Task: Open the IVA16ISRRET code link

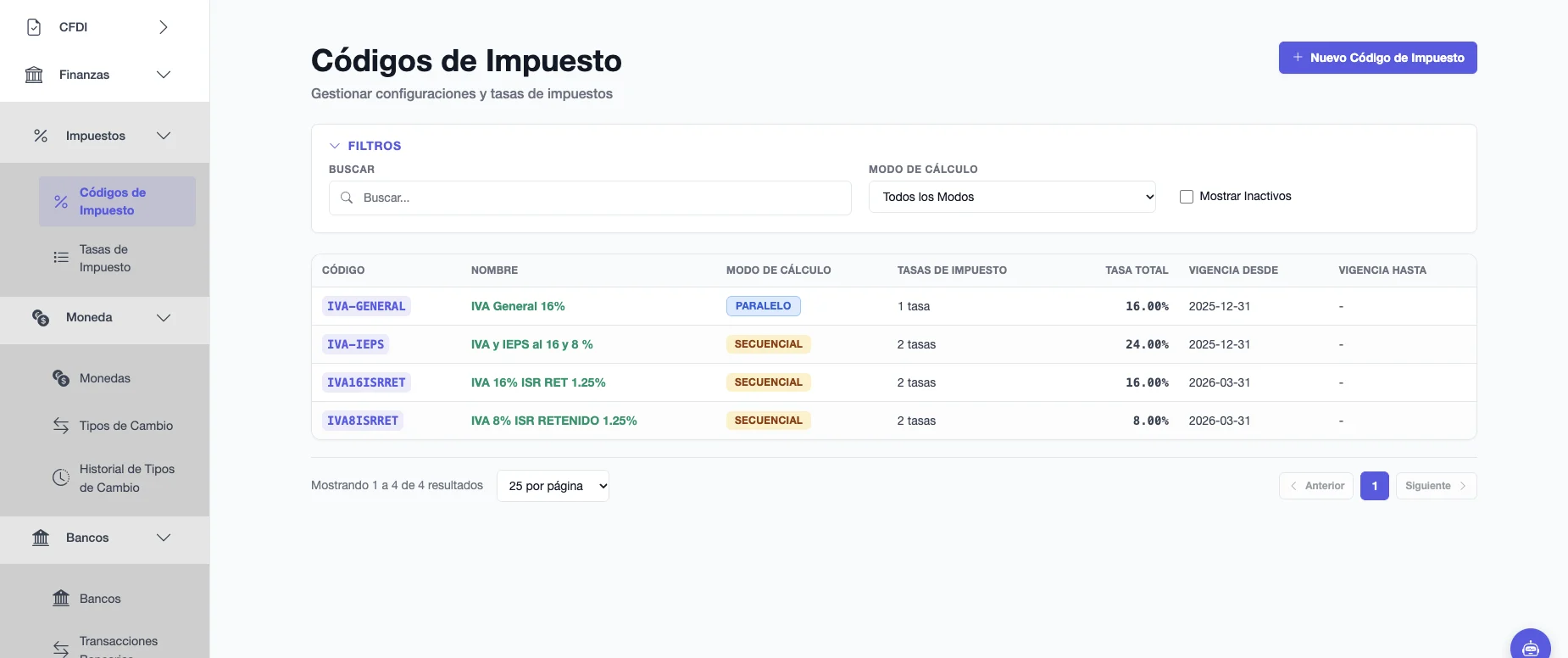Action: point(366,382)
